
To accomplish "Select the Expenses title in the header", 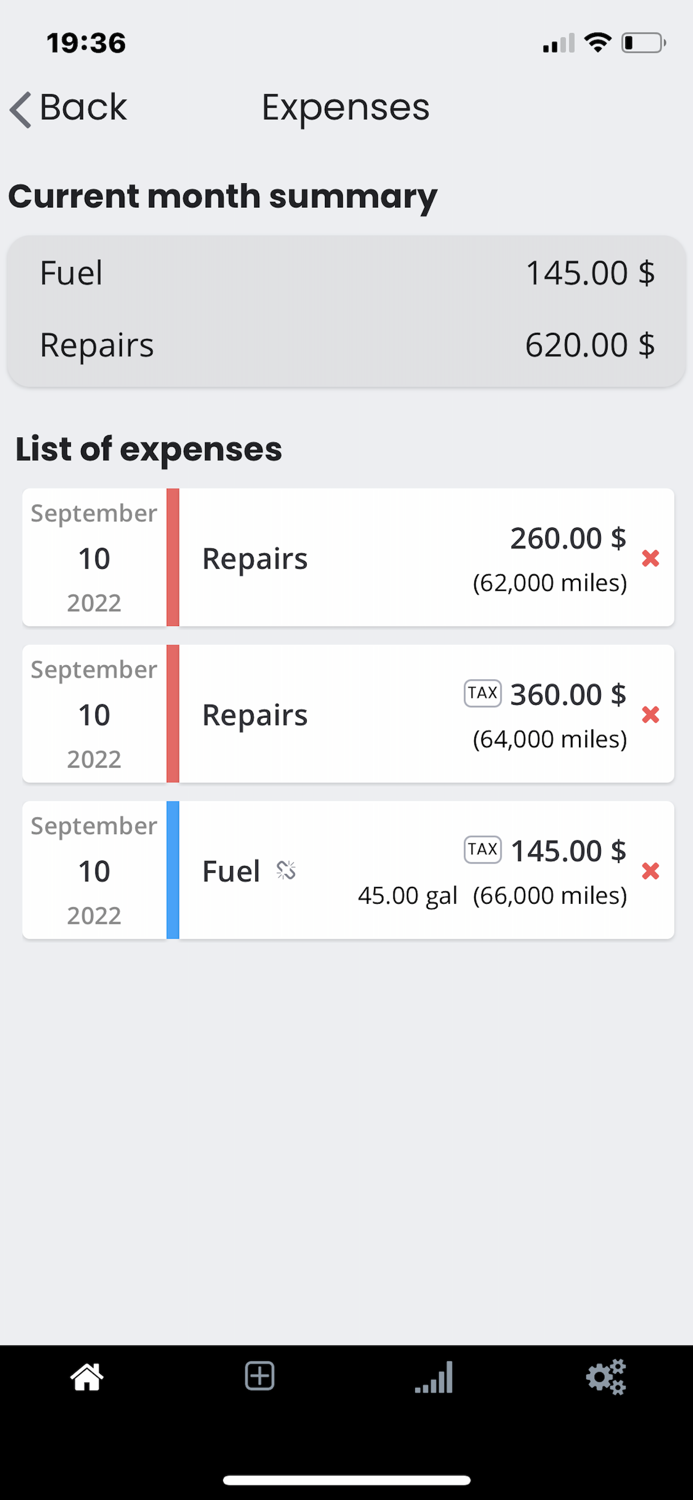I will 345,107.
